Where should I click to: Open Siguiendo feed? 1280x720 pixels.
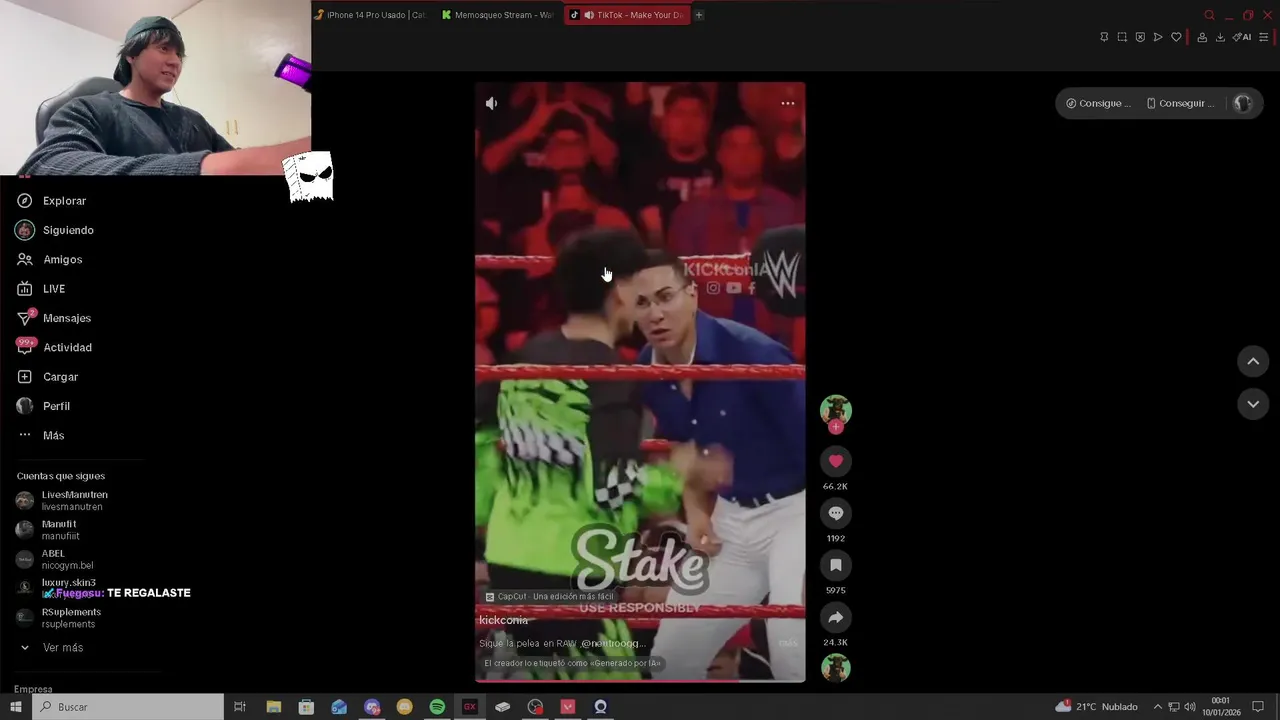coord(55,230)
